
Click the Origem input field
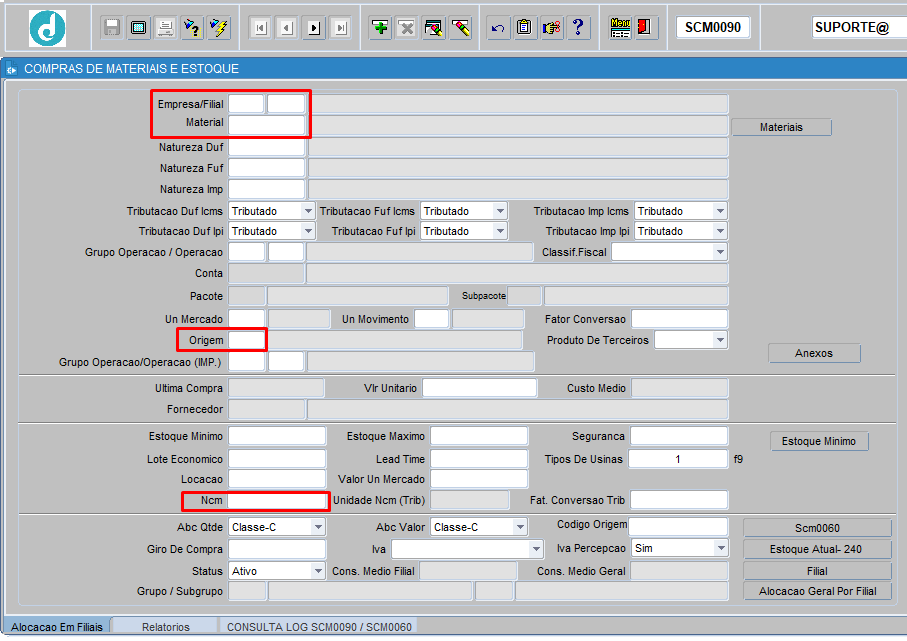click(247, 340)
